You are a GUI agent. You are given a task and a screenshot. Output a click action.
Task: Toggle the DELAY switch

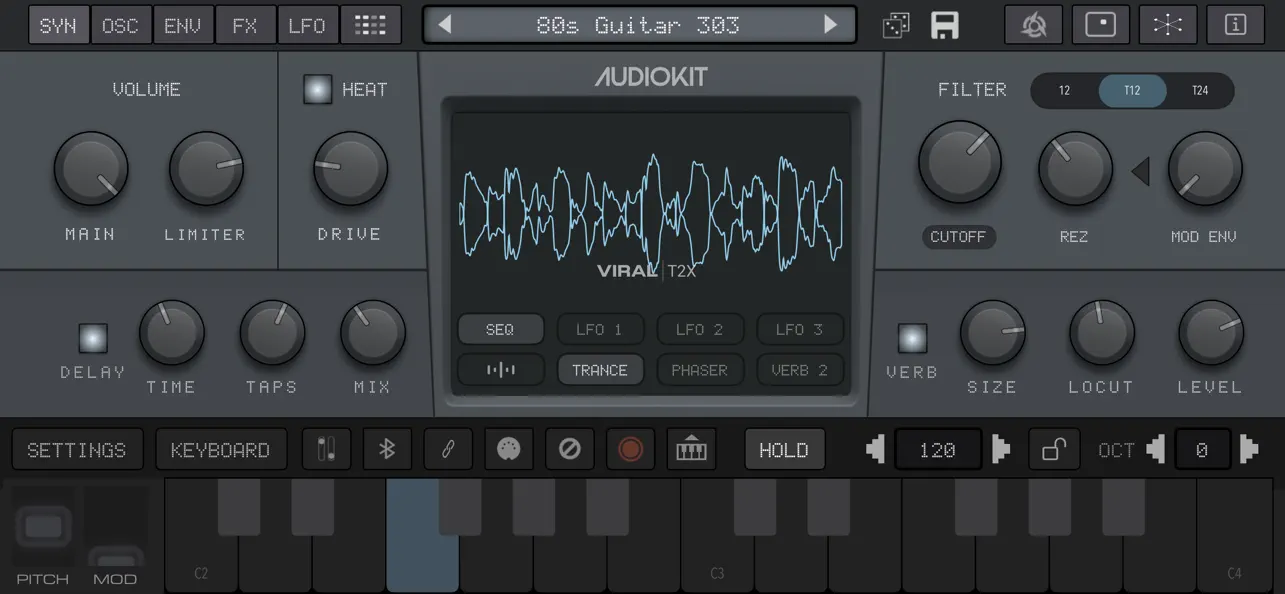tap(93, 339)
